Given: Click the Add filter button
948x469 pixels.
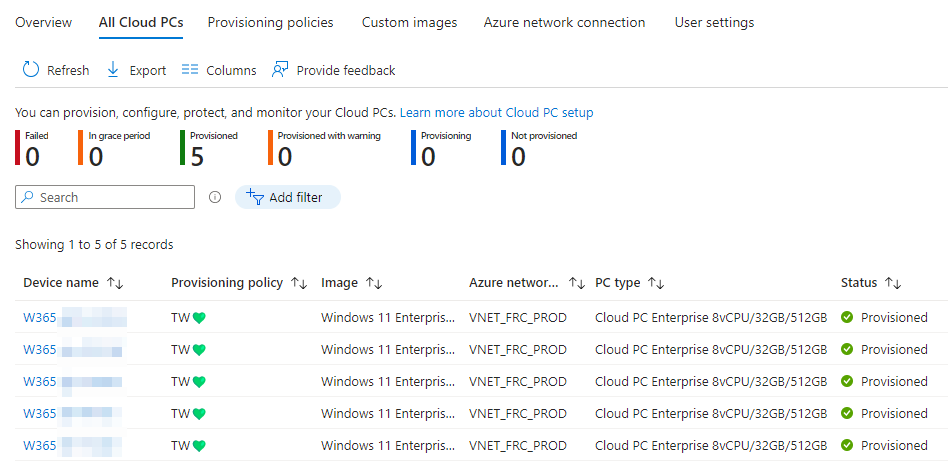Looking at the screenshot, I should click(287, 198).
